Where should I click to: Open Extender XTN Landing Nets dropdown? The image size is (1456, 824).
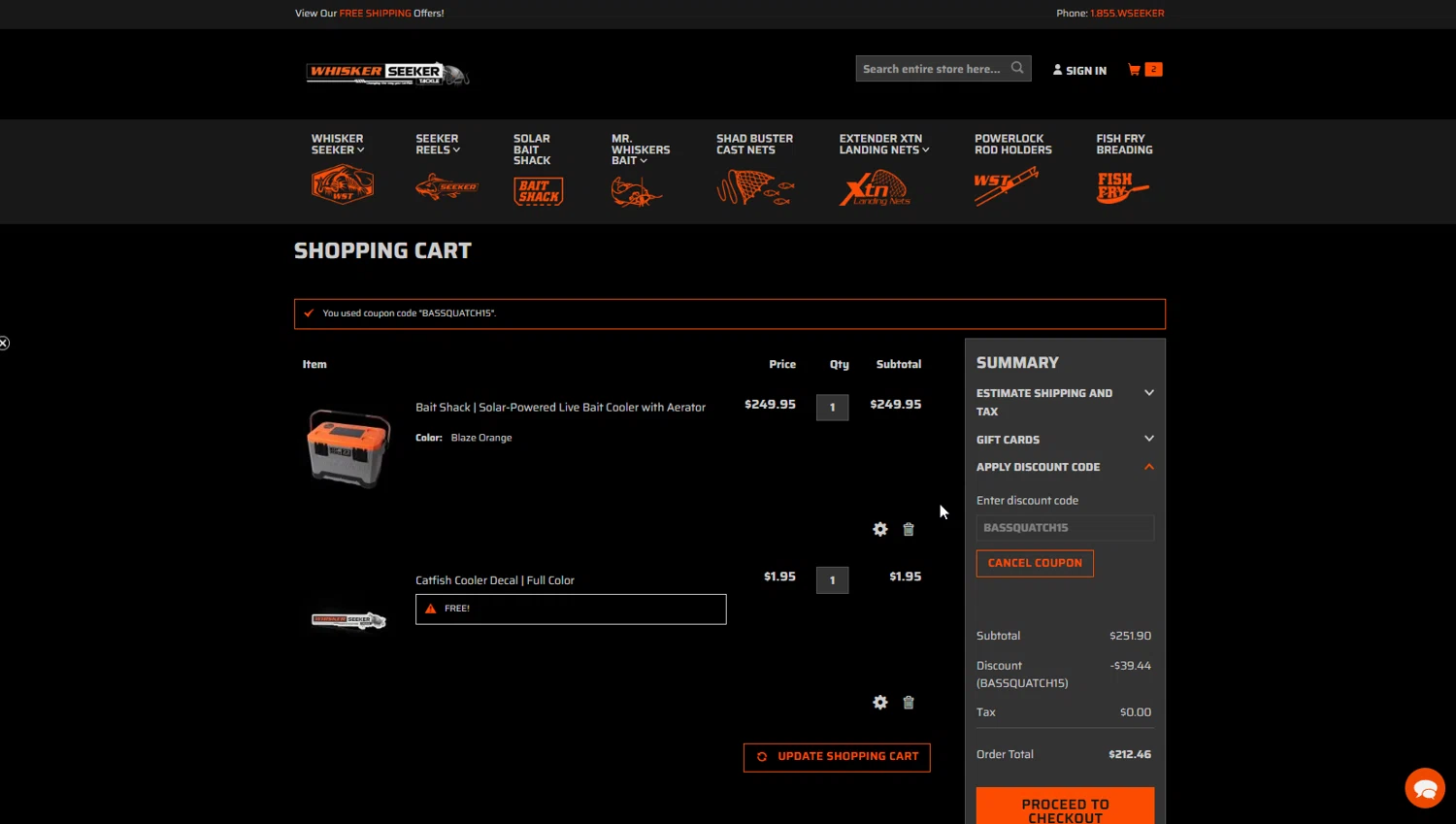pyautogui.click(x=884, y=144)
